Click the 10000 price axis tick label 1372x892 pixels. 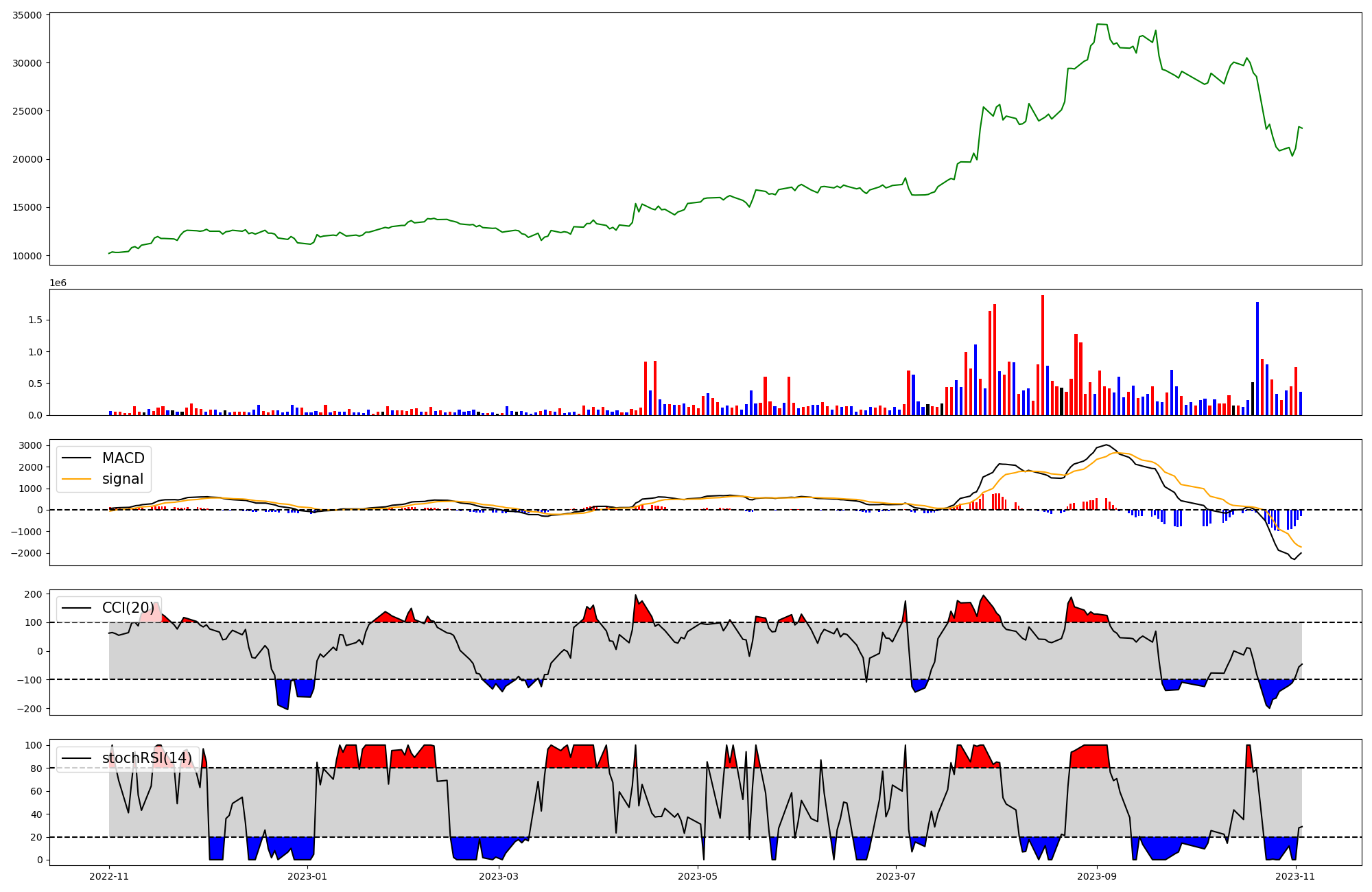27,256
